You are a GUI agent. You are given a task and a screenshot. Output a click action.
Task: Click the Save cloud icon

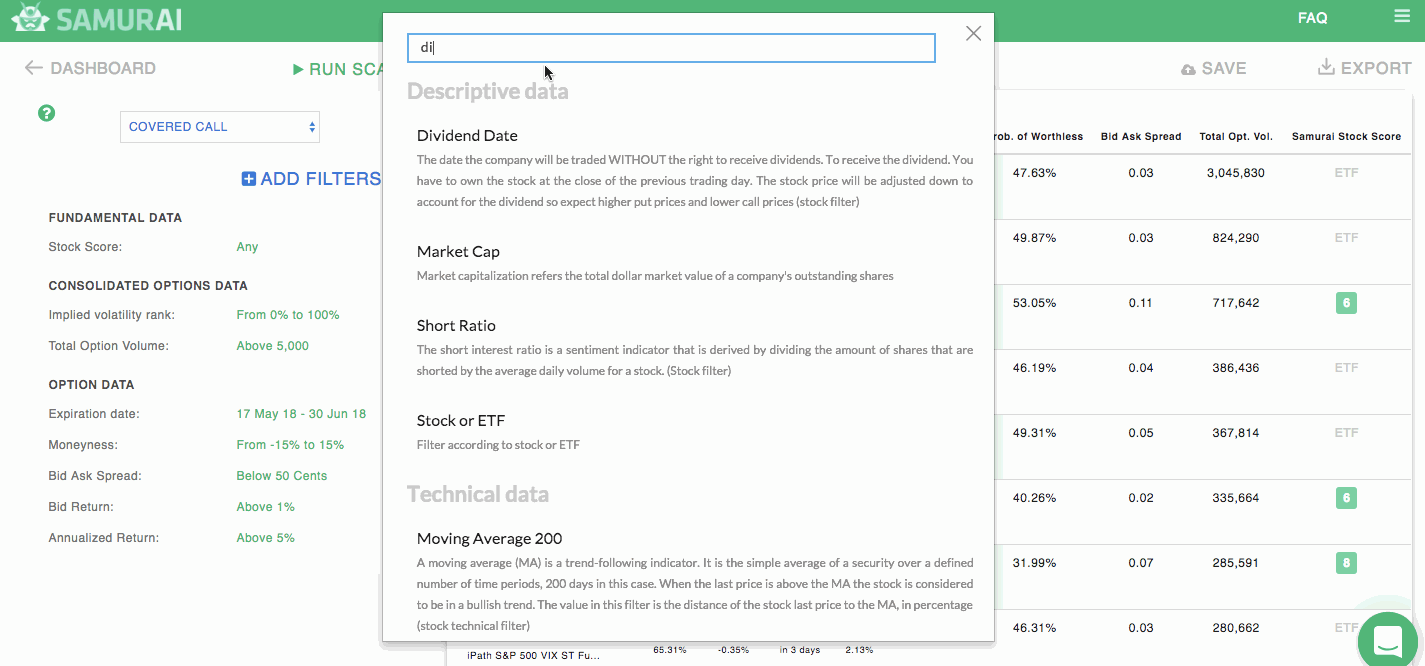click(1188, 69)
